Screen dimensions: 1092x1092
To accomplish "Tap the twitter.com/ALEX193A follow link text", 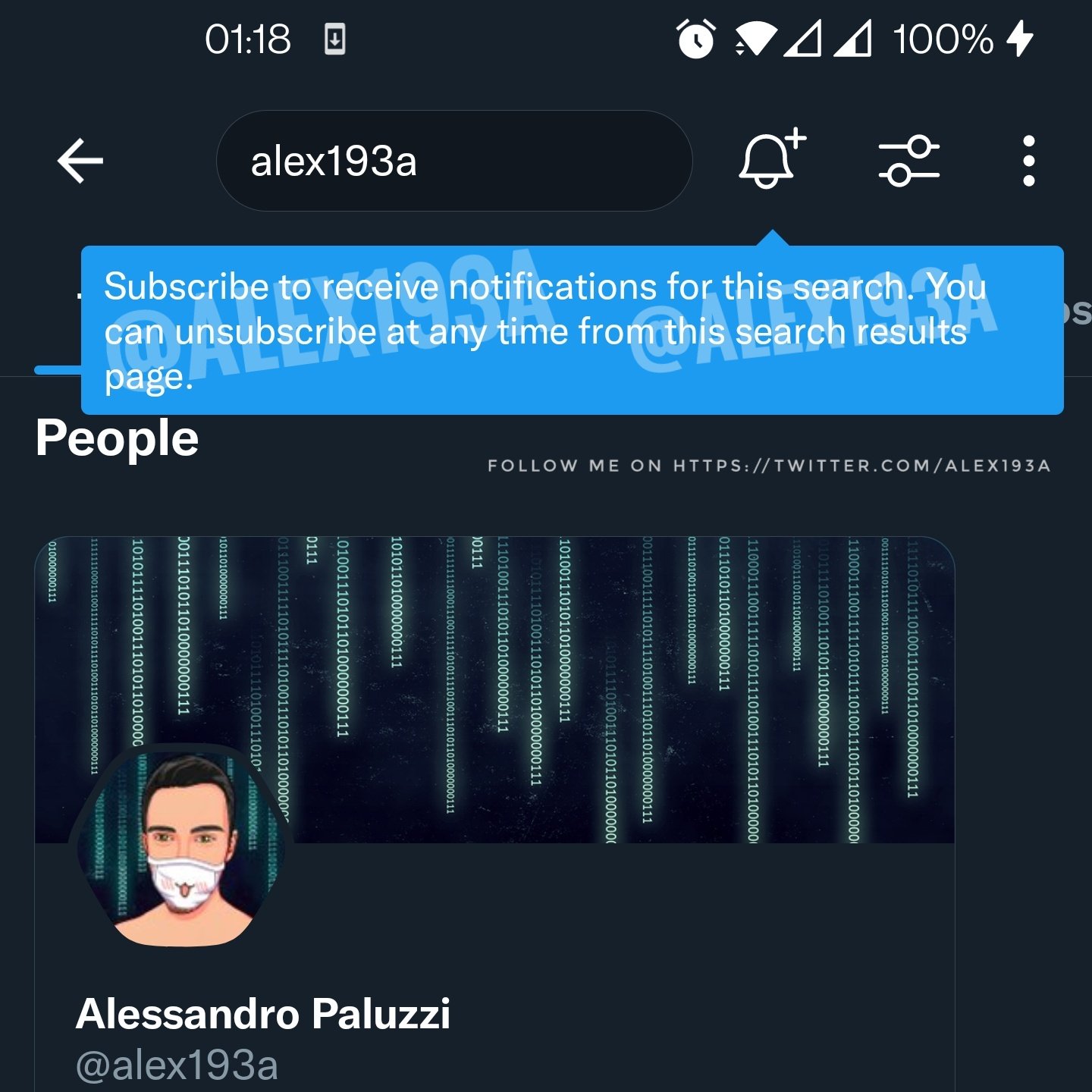I will point(861,466).
